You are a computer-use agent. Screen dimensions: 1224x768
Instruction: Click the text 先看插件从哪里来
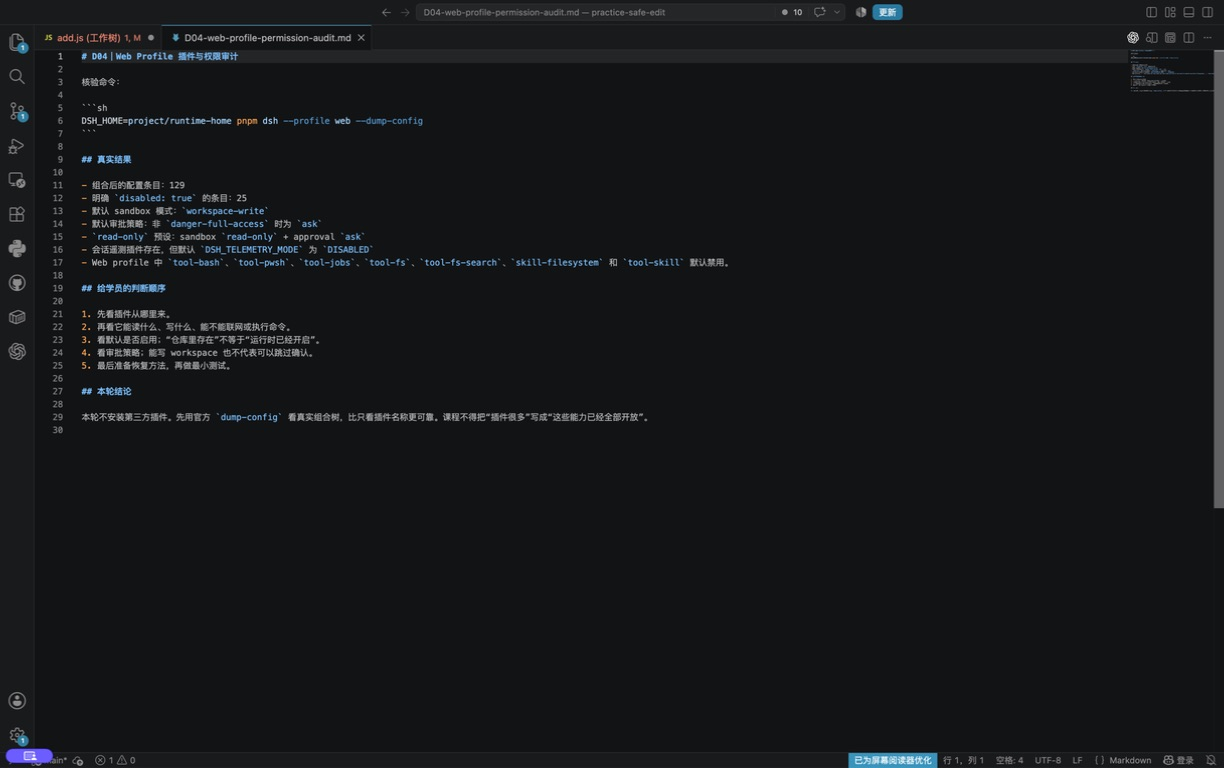coord(134,314)
